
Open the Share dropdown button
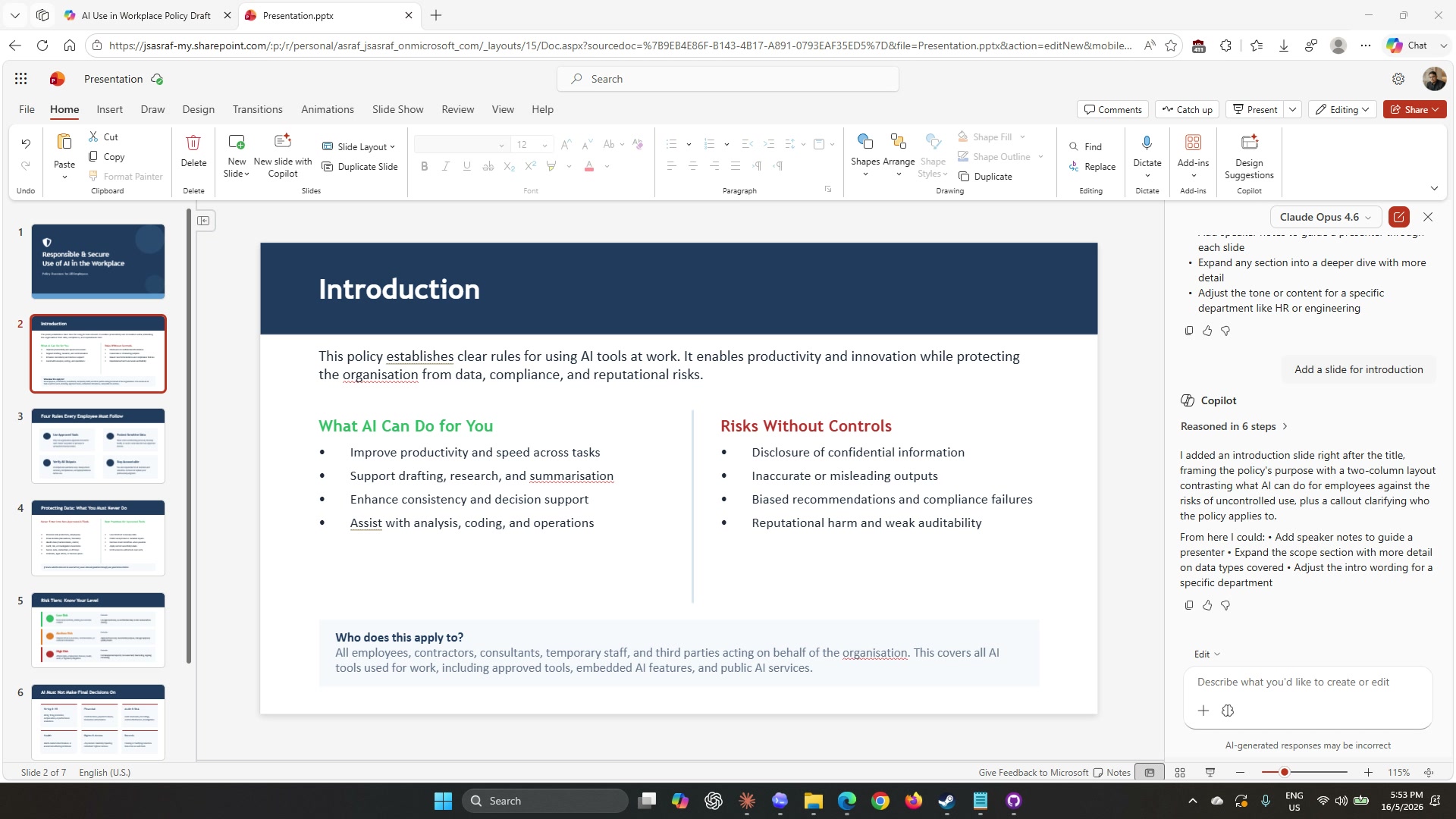pos(1415,109)
